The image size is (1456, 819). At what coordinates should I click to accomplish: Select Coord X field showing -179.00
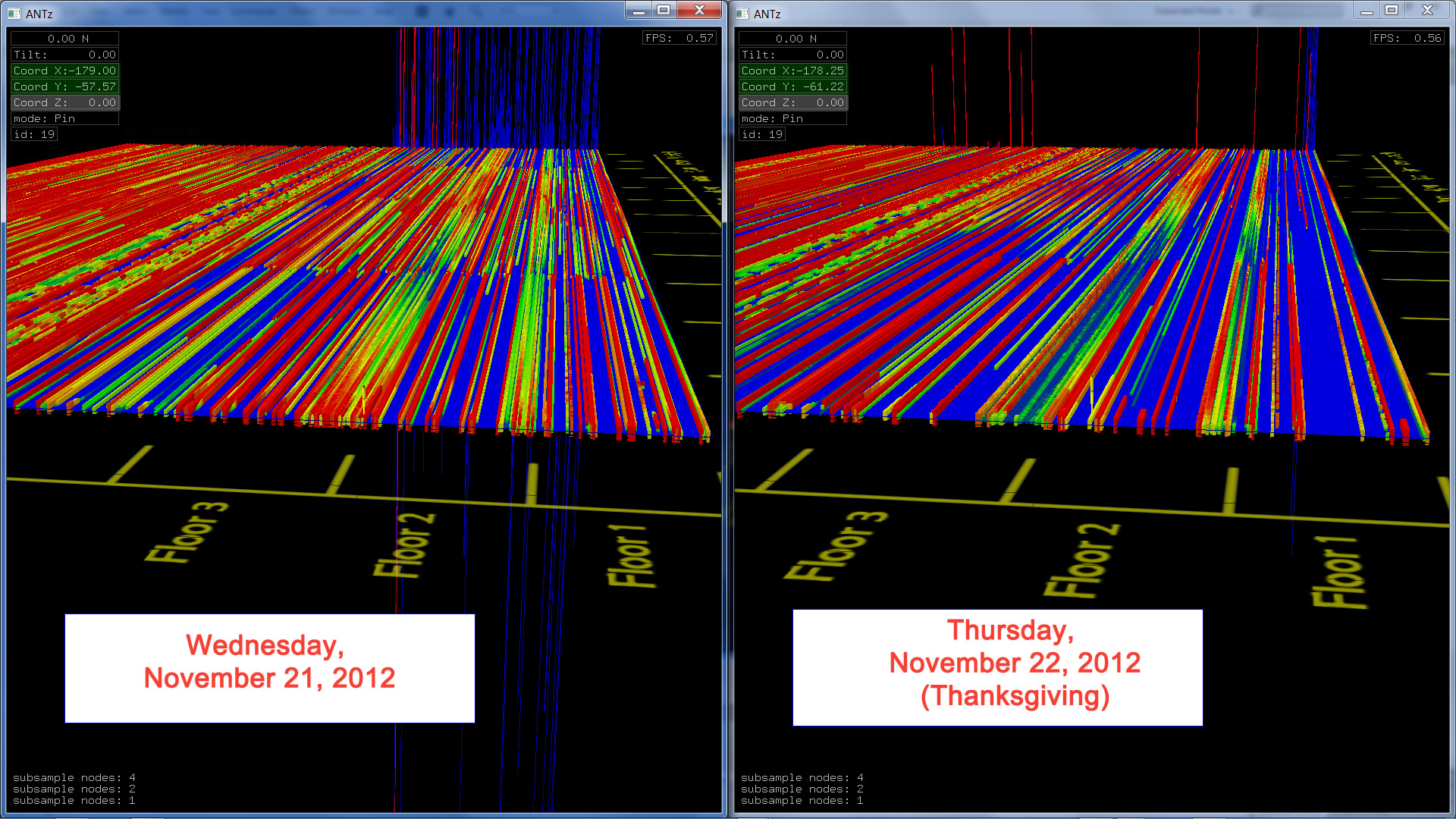[x=64, y=71]
